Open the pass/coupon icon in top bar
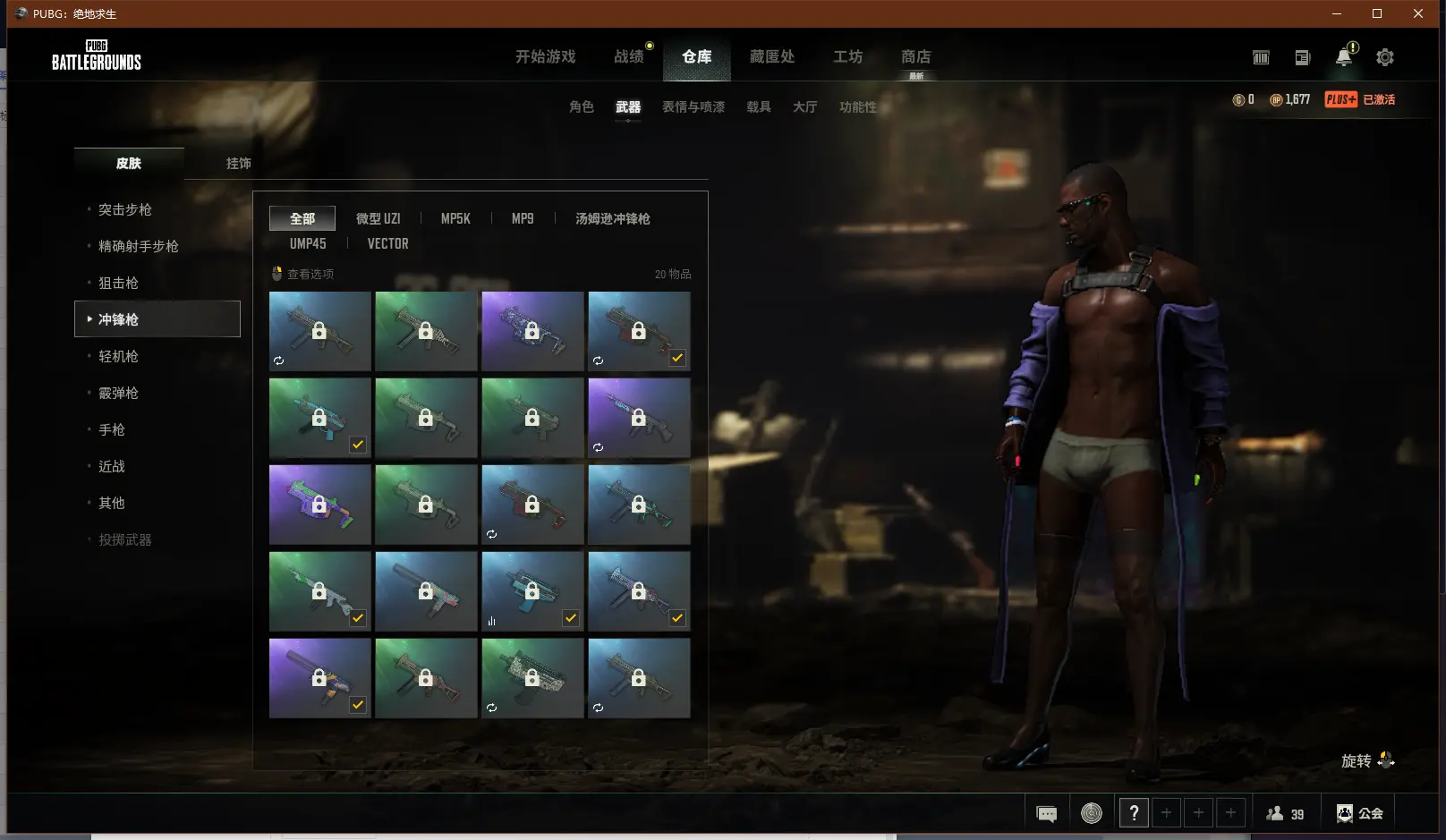 pyautogui.click(x=1261, y=57)
